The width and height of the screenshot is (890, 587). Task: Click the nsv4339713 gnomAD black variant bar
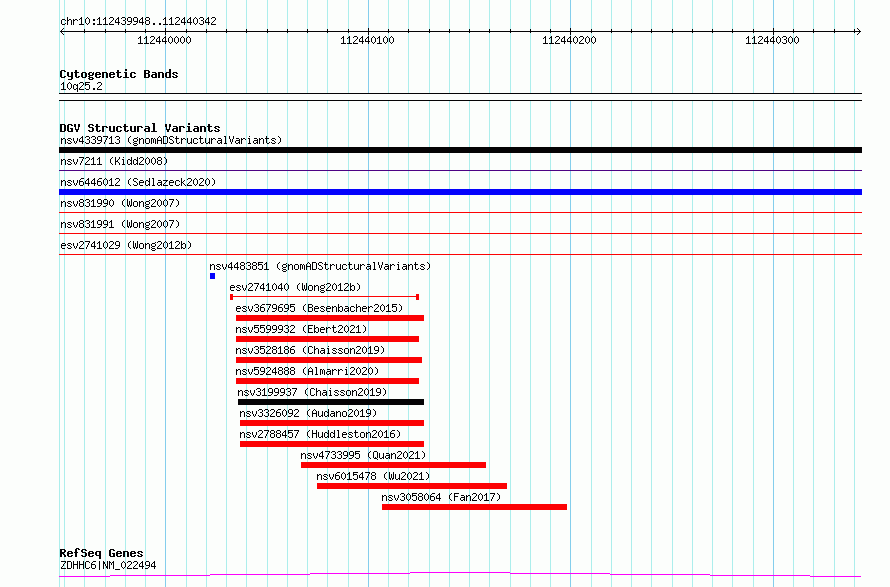460,150
